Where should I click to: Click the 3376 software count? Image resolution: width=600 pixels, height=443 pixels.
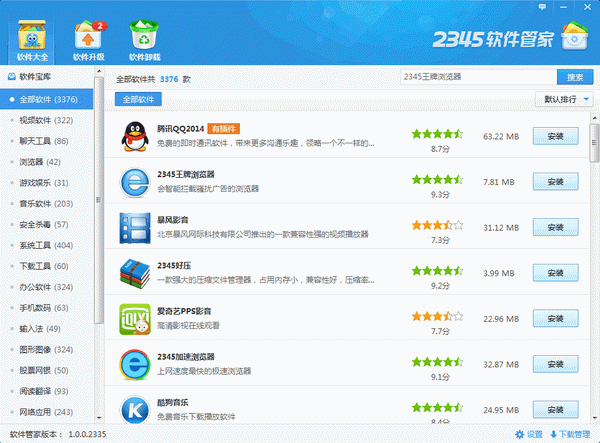[x=169, y=79]
